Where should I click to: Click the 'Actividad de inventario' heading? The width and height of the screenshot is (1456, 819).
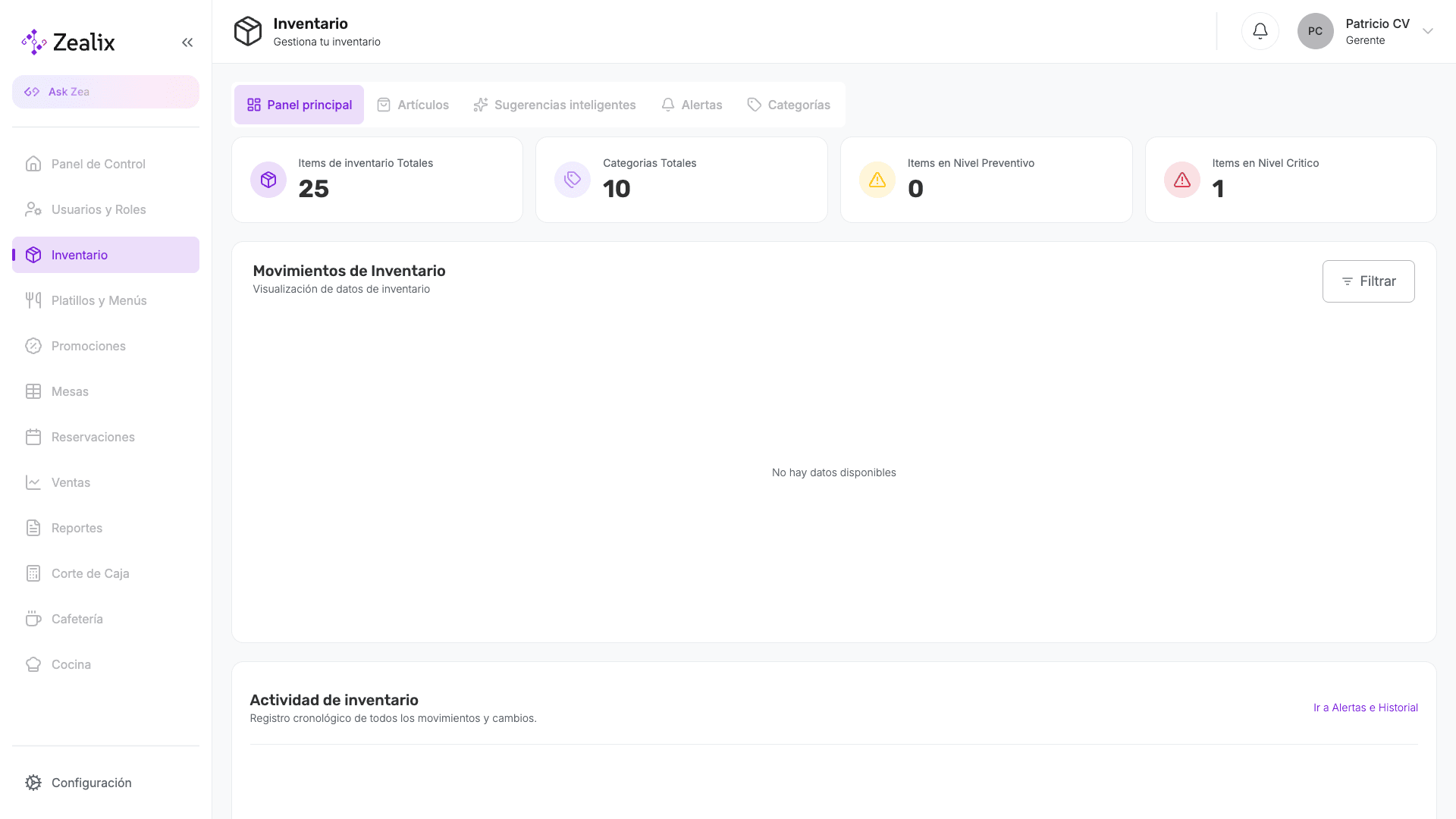click(x=334, y=700)
